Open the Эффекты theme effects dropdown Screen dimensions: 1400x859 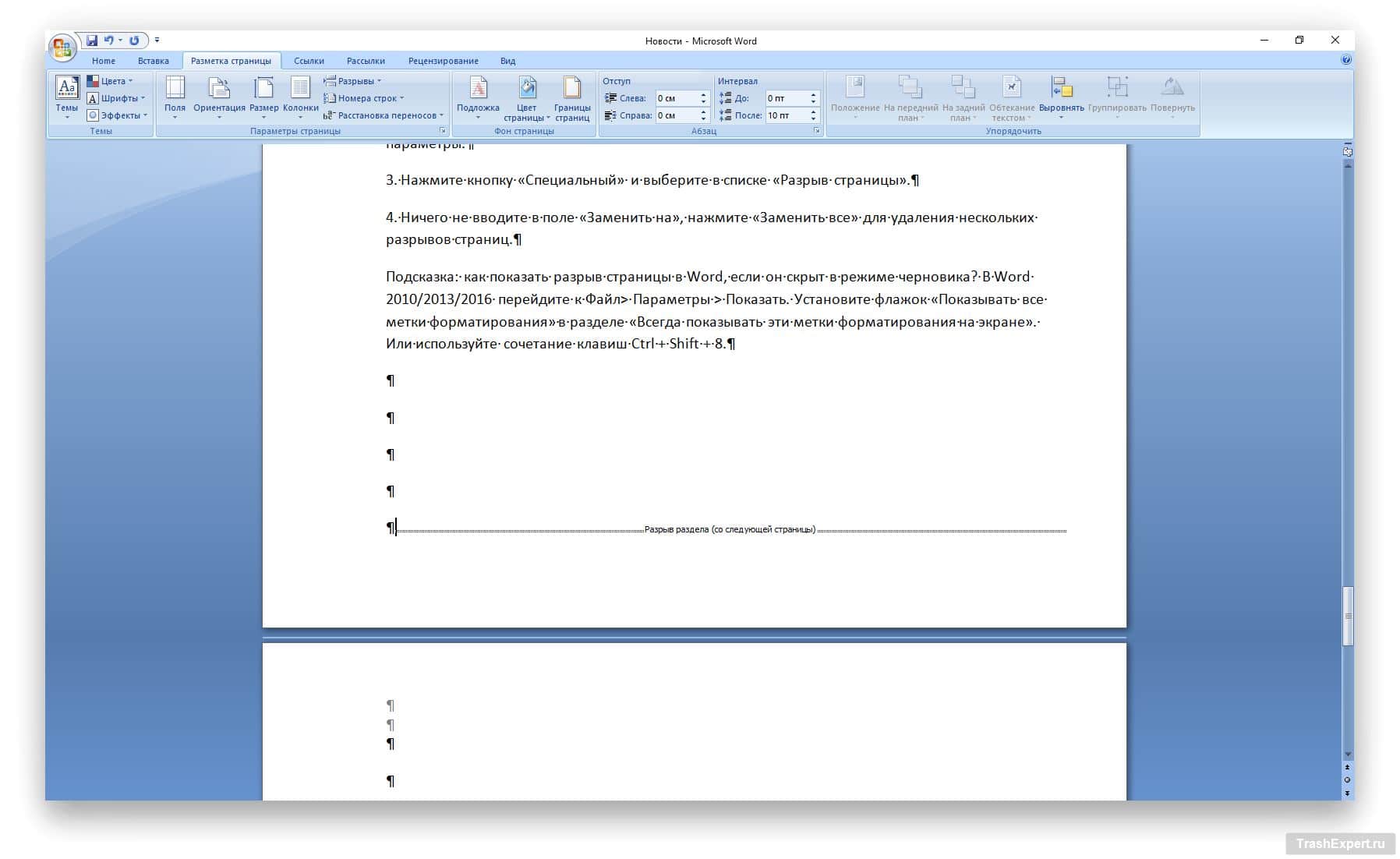[117, 115]
